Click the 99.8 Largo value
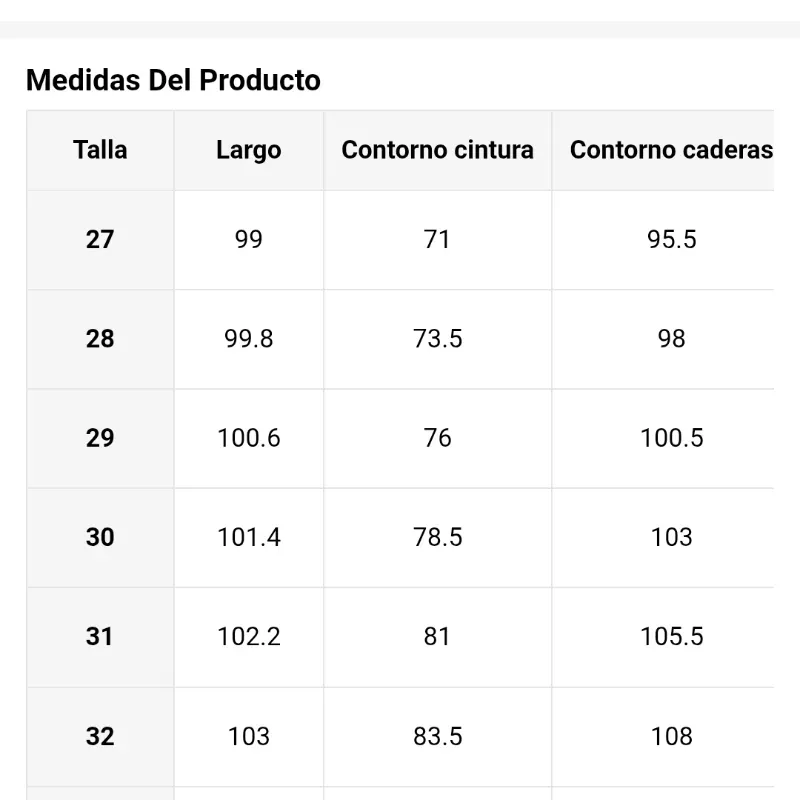 point(248,339)
